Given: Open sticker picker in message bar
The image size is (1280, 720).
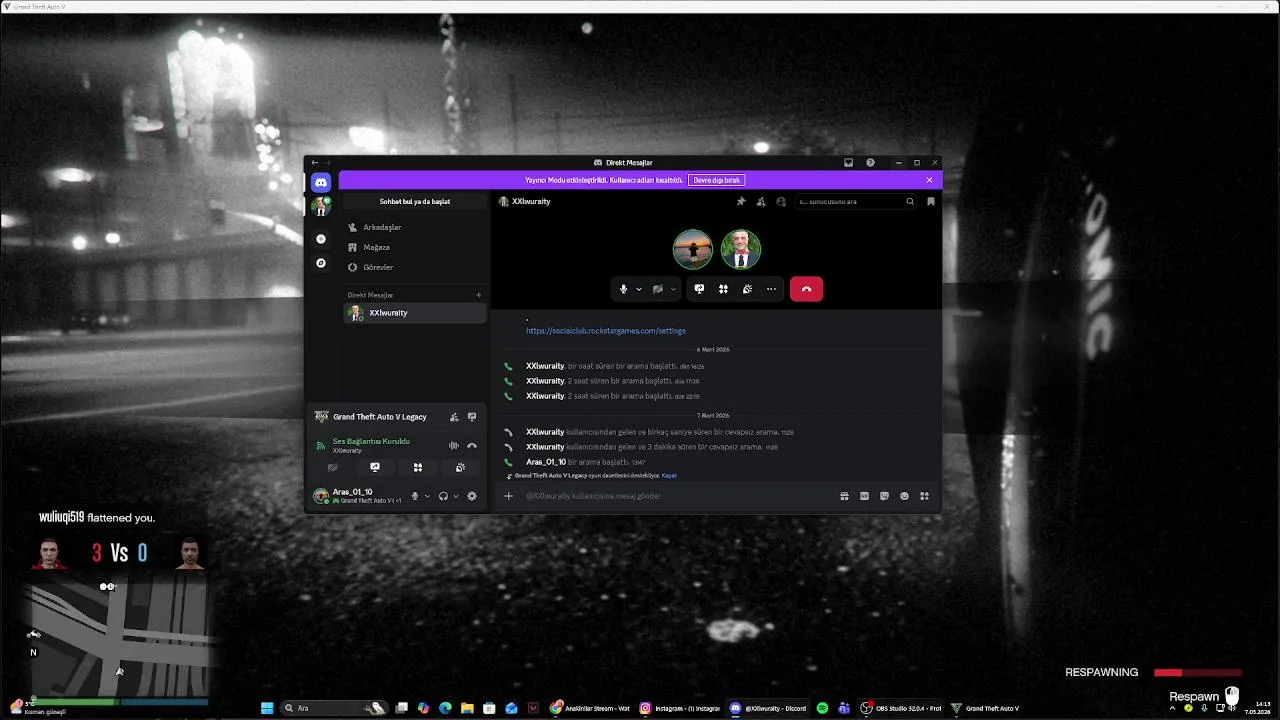Looking at the screenshot, I should pos(884,496).
